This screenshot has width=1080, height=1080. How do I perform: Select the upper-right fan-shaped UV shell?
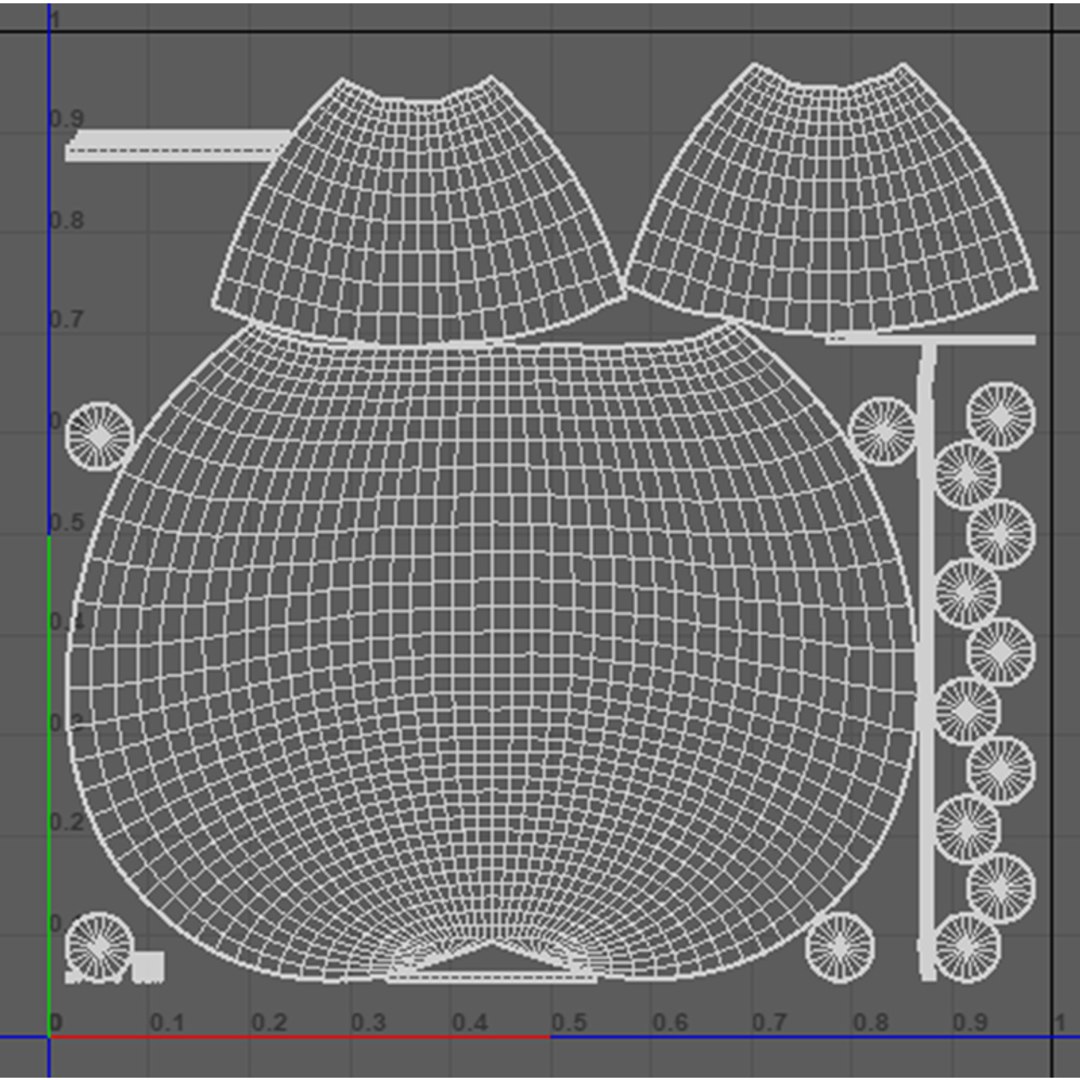(831, 198)
